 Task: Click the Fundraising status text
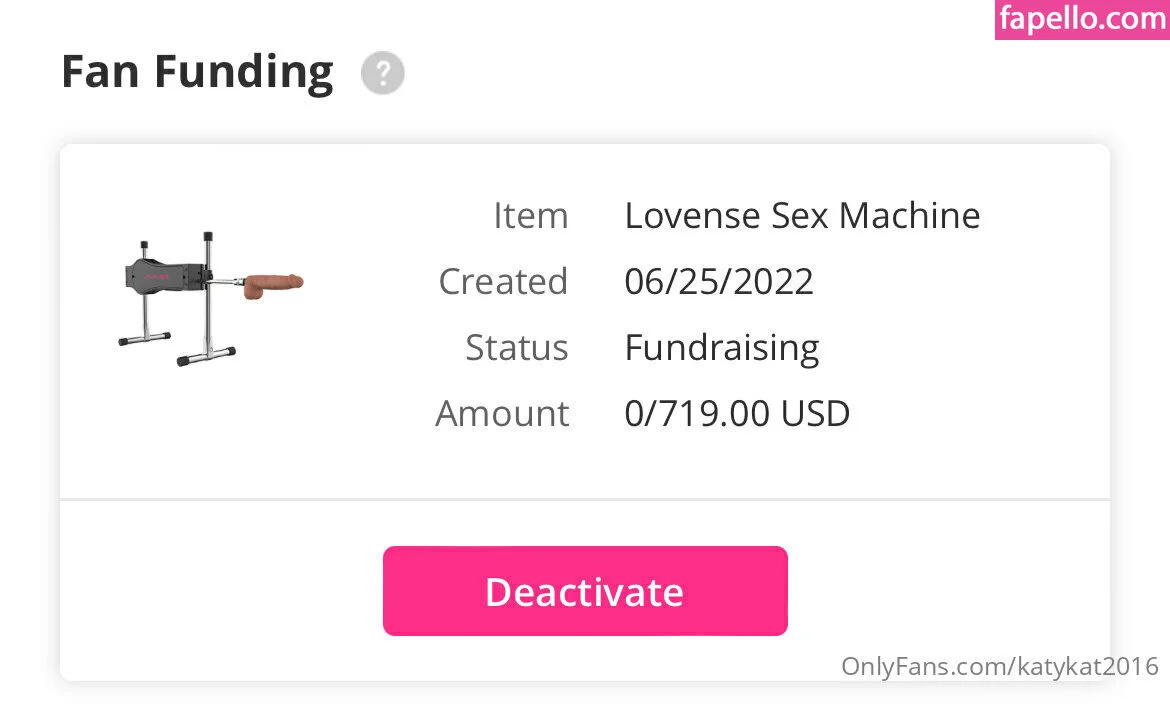[x=721, y=347]
